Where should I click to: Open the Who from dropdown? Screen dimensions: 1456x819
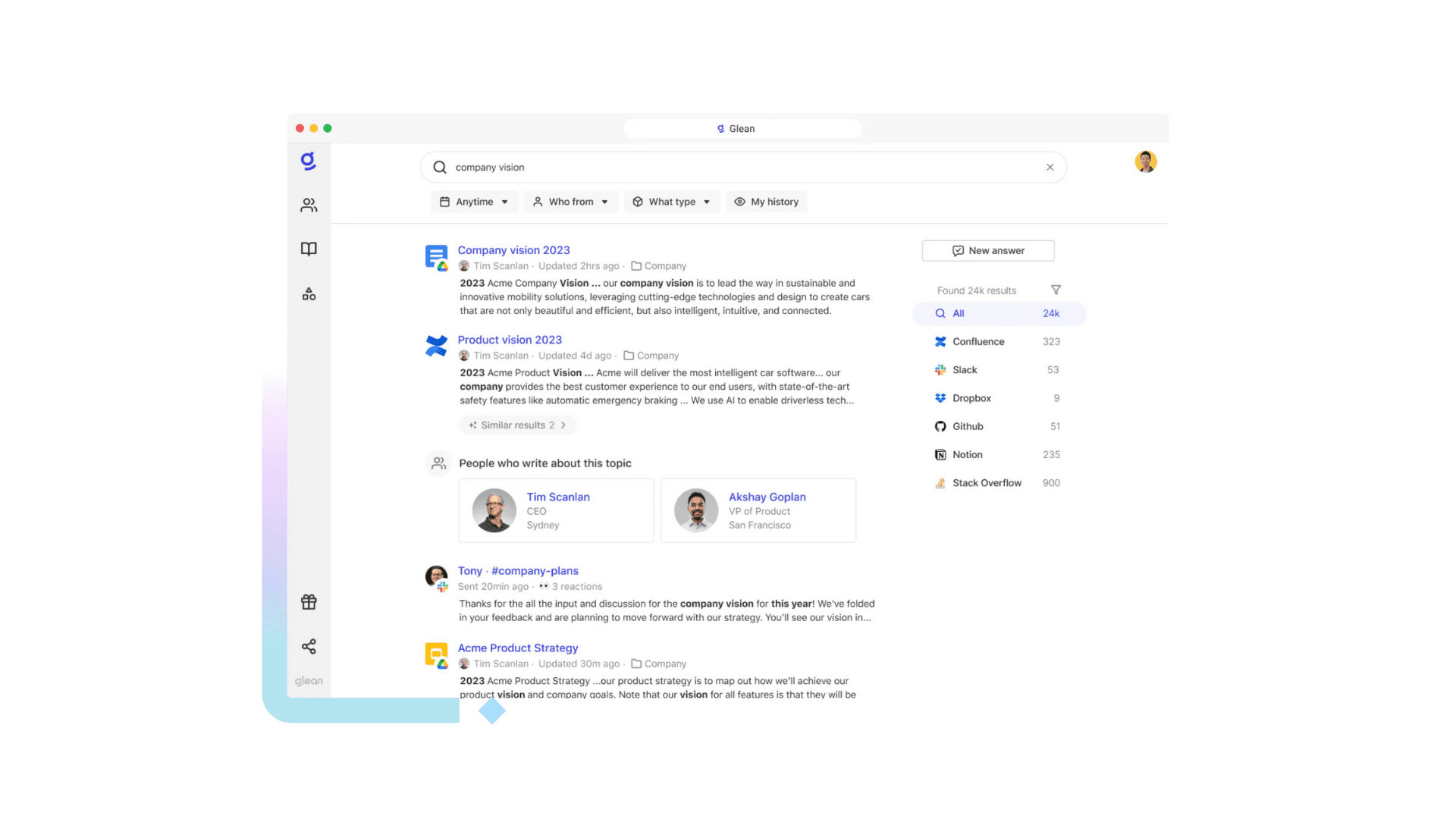click(x=570, y=202)
